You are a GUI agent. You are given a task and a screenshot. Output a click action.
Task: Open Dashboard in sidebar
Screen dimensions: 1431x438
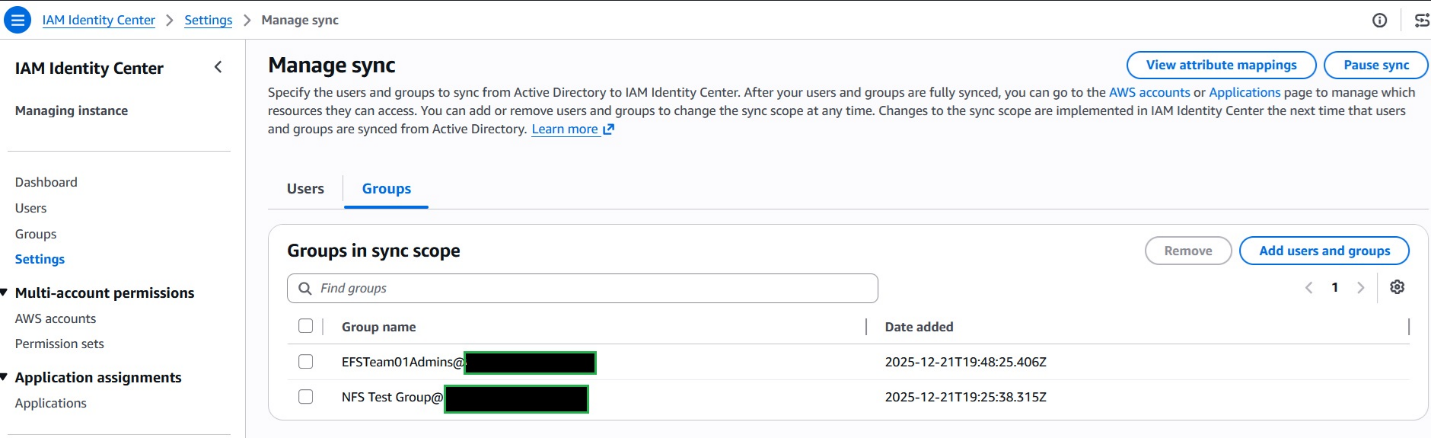point(46,182)
